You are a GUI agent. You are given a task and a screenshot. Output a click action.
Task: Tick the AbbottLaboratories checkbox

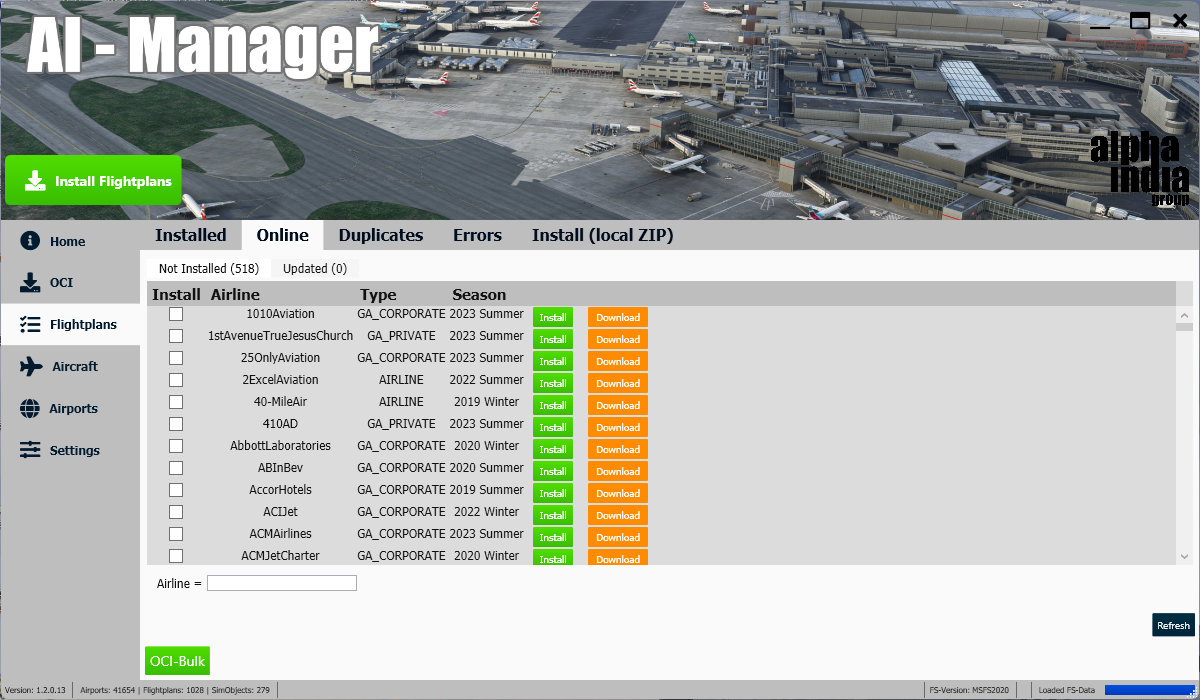[x=176, y=446]
